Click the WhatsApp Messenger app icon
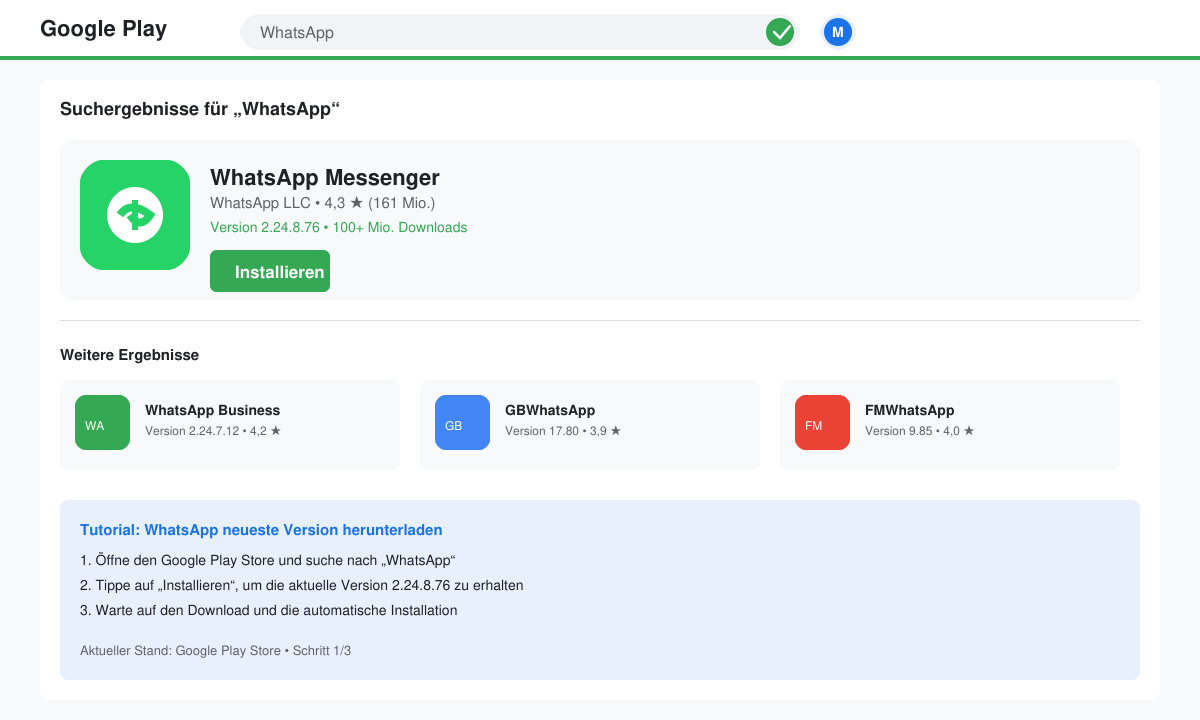1200x720 pixels. tap(135, 215)
